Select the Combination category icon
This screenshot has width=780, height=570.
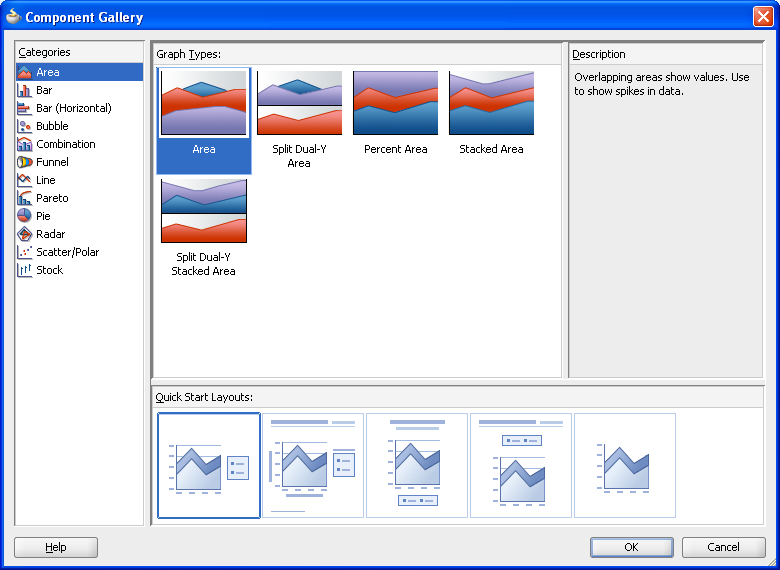(x=24, y=144)
